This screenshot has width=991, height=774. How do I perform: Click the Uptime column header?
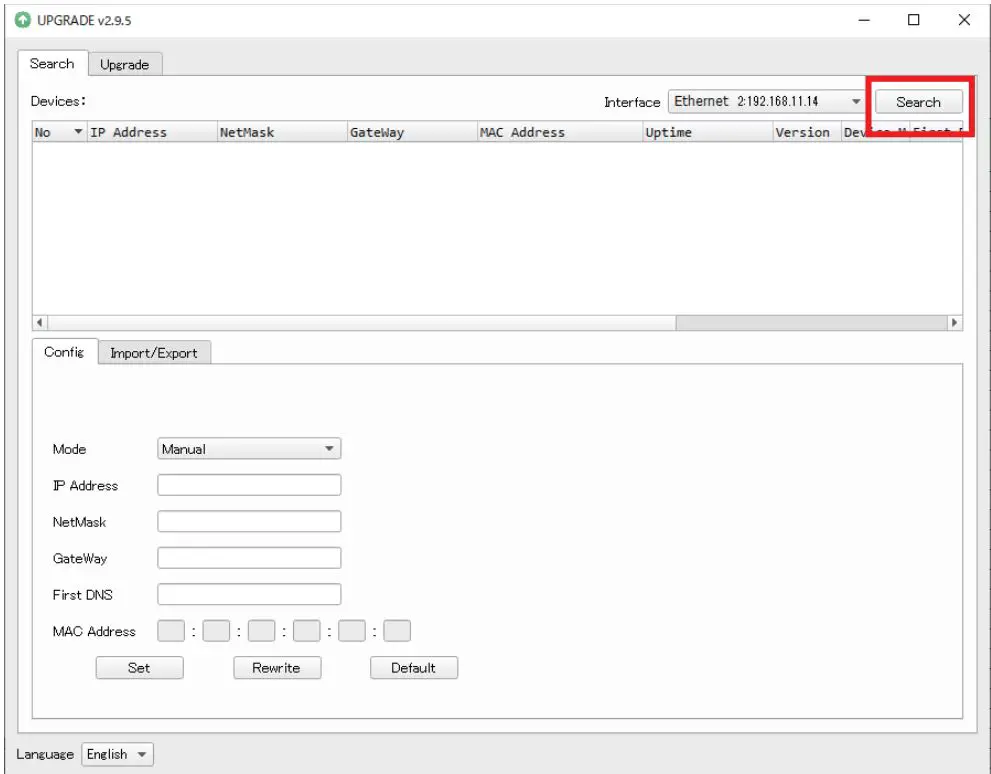(x=708, y=132)
